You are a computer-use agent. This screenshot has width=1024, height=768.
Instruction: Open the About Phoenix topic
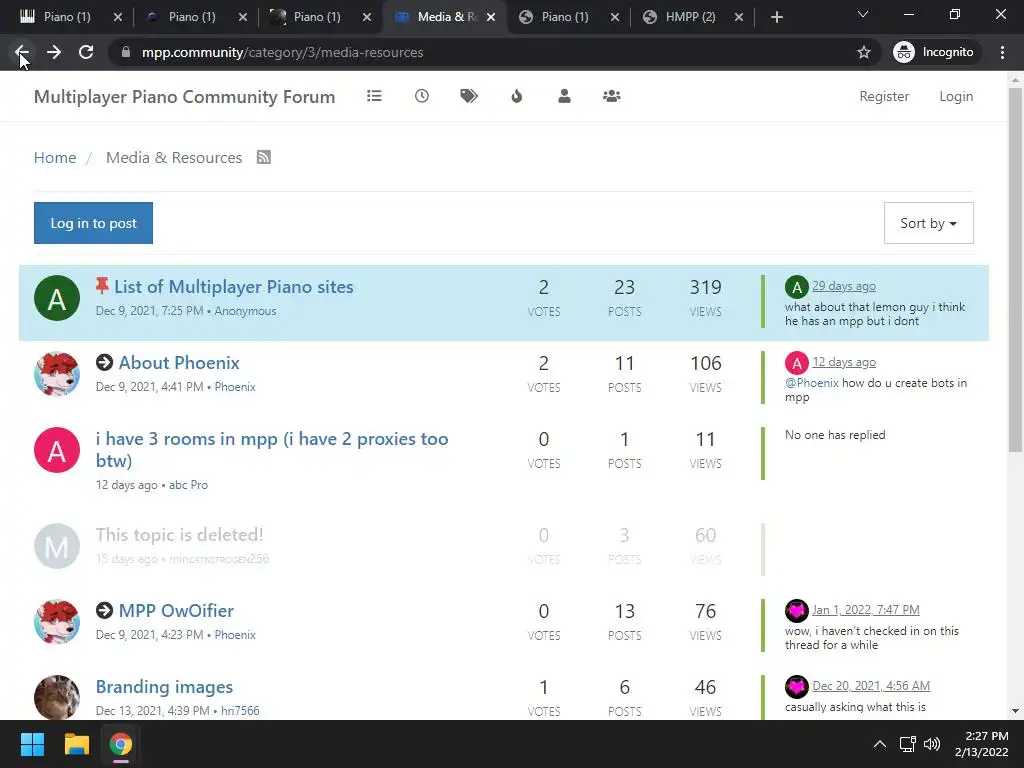(179, 362)
